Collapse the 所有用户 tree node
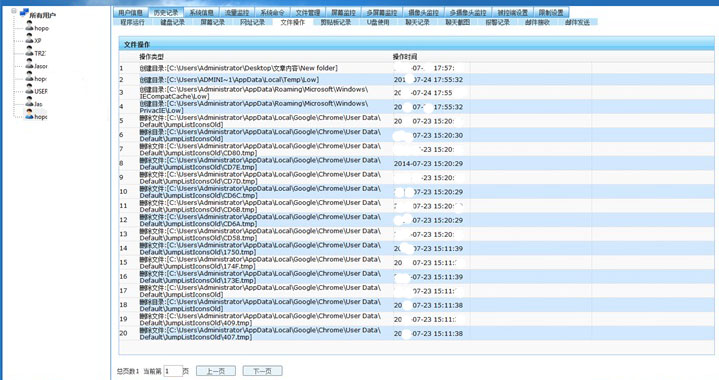This screenshot has width=719, height=380. pyautogui.click(x=14, y=11)
